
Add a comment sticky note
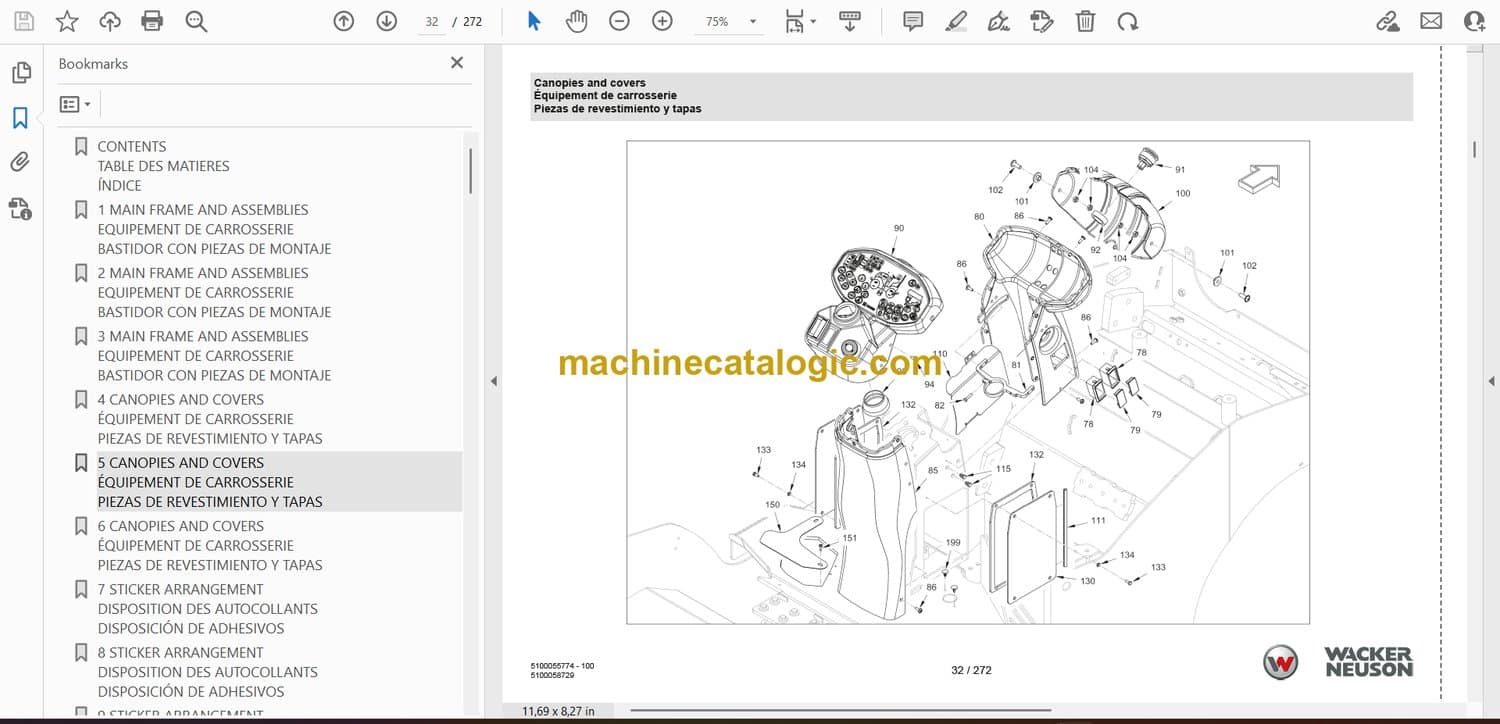[x=912, y=21]
